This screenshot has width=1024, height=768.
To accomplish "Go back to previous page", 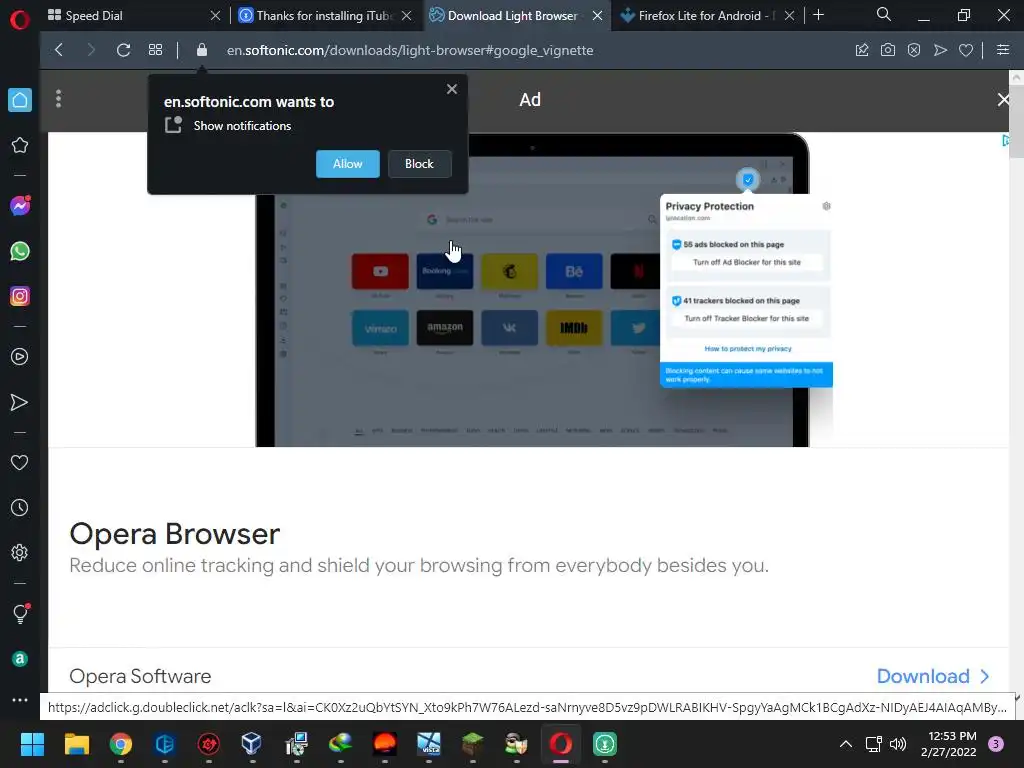I will (x=59, y=50).
